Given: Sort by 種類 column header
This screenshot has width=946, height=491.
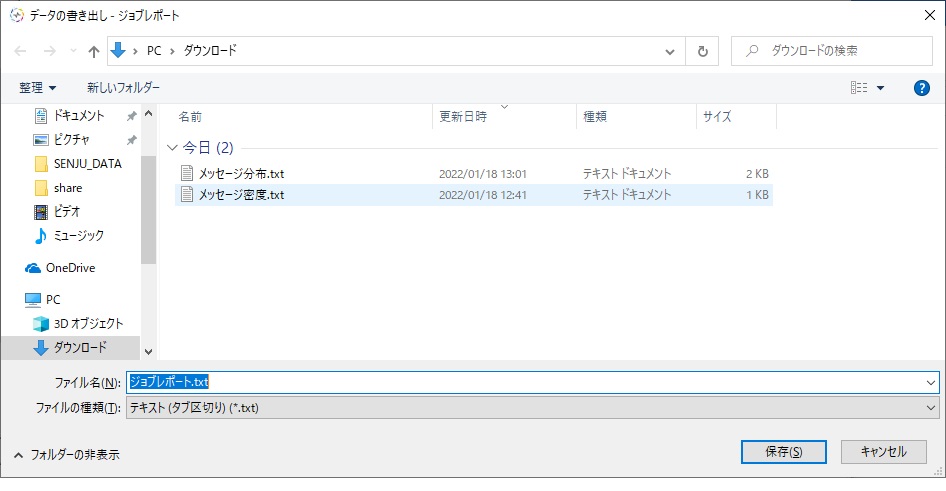Looking at the screenshot, I should (595, 116).
